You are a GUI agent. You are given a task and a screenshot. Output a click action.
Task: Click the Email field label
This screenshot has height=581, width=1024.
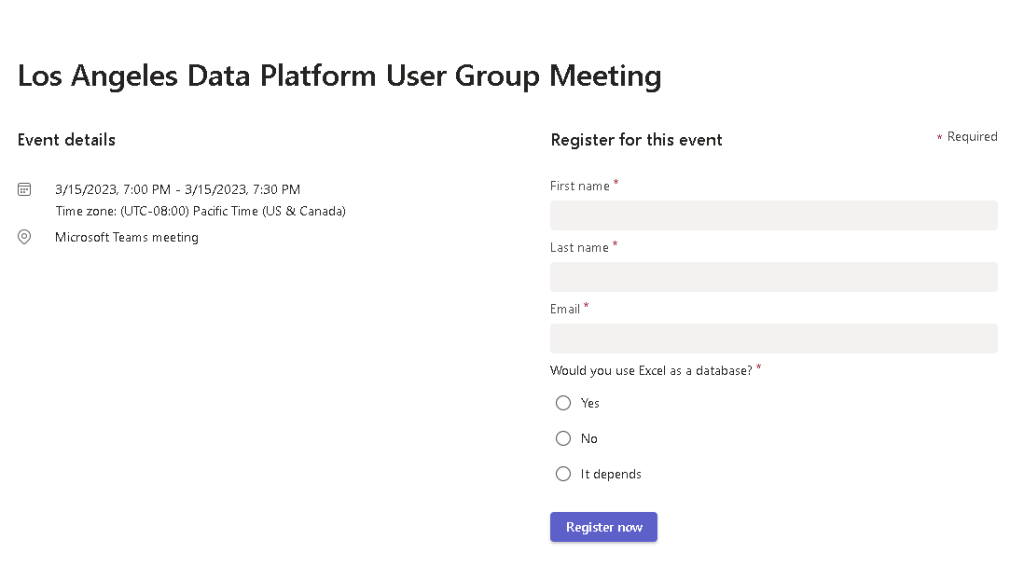(565, 309)
